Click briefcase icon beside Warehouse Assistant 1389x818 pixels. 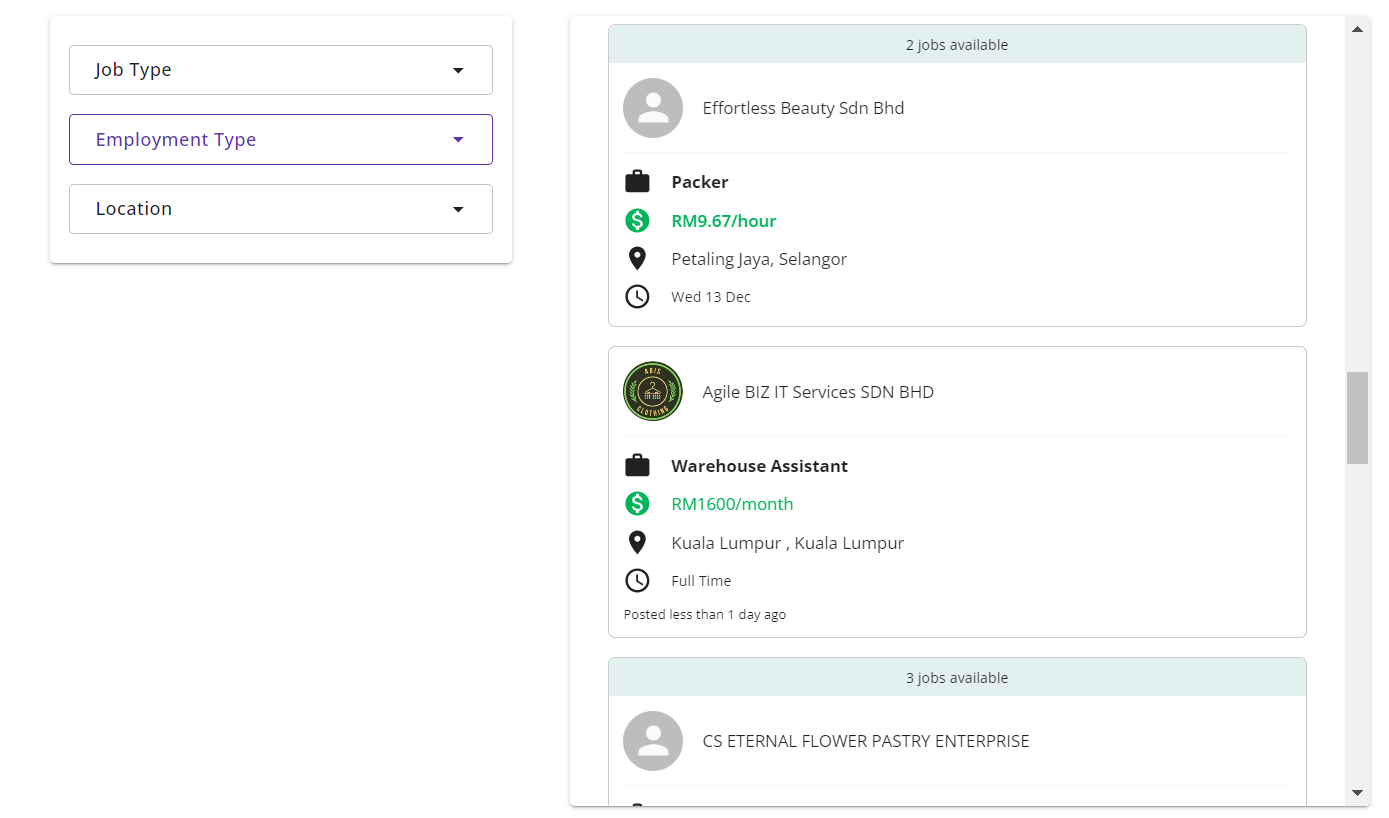click(x=637, y=466)
